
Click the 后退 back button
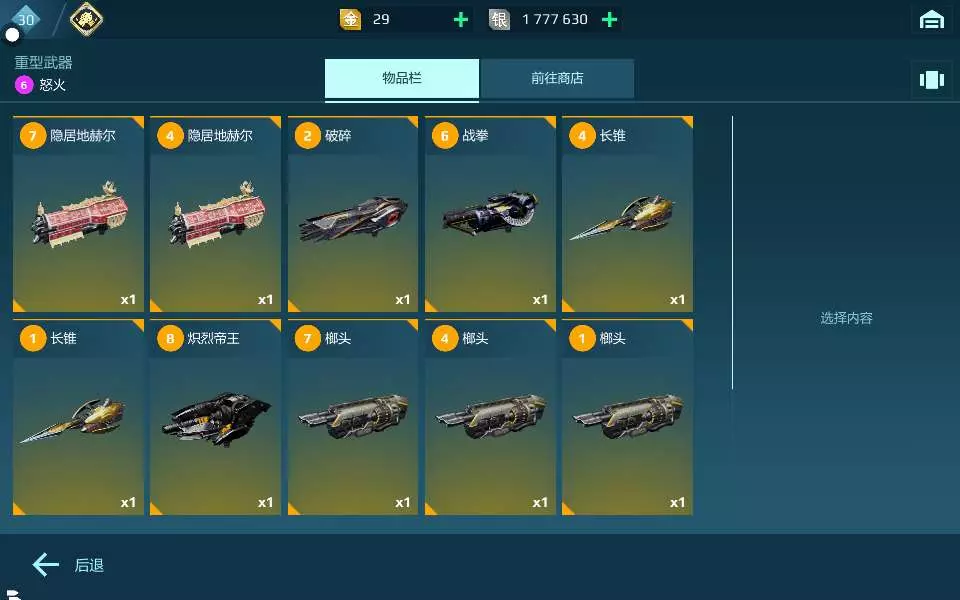89,565
